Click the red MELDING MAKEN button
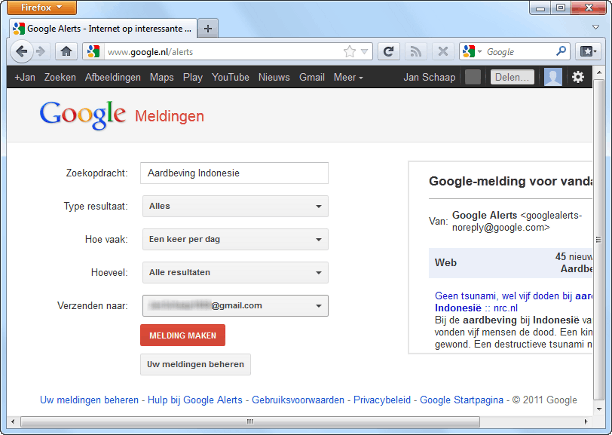This screenshot has width=612, height=435. pos(183,335)
